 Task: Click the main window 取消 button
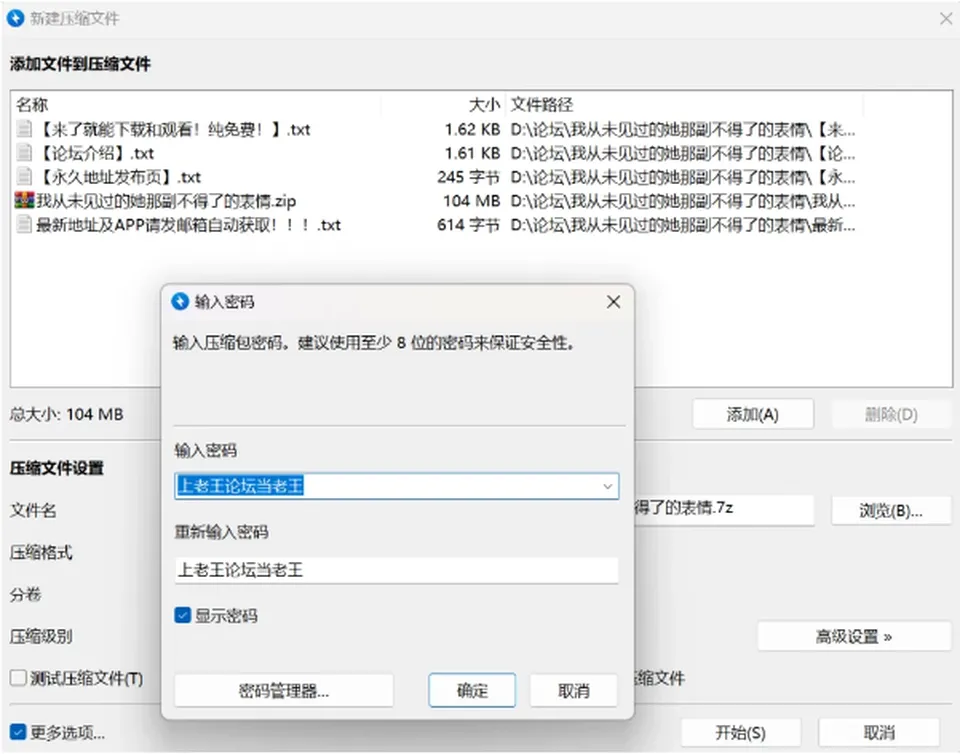tap(879, 733)
